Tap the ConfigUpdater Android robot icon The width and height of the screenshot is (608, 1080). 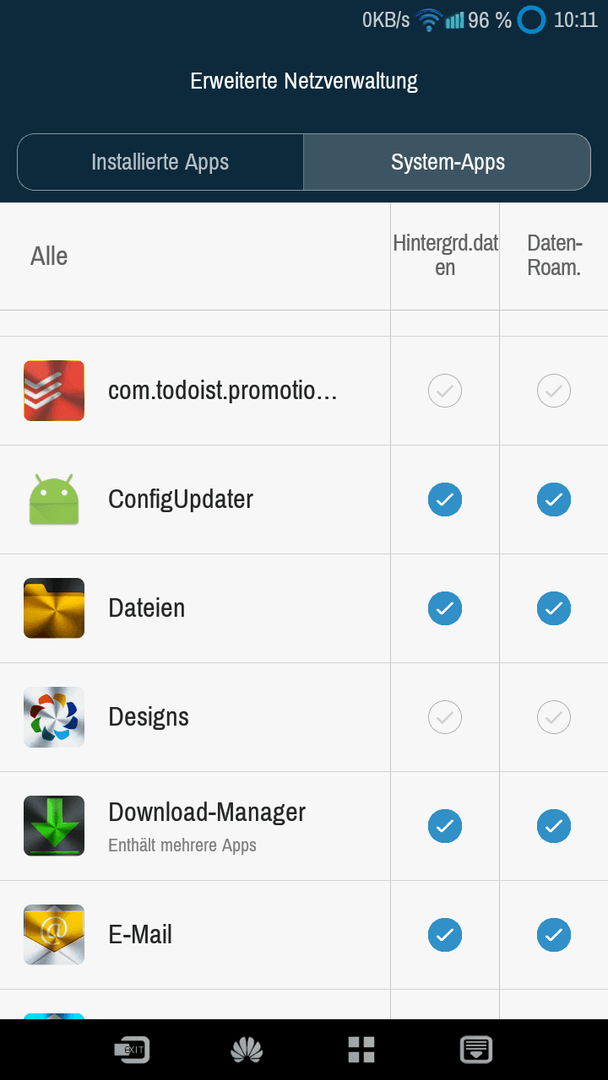(x=54, y=499)
